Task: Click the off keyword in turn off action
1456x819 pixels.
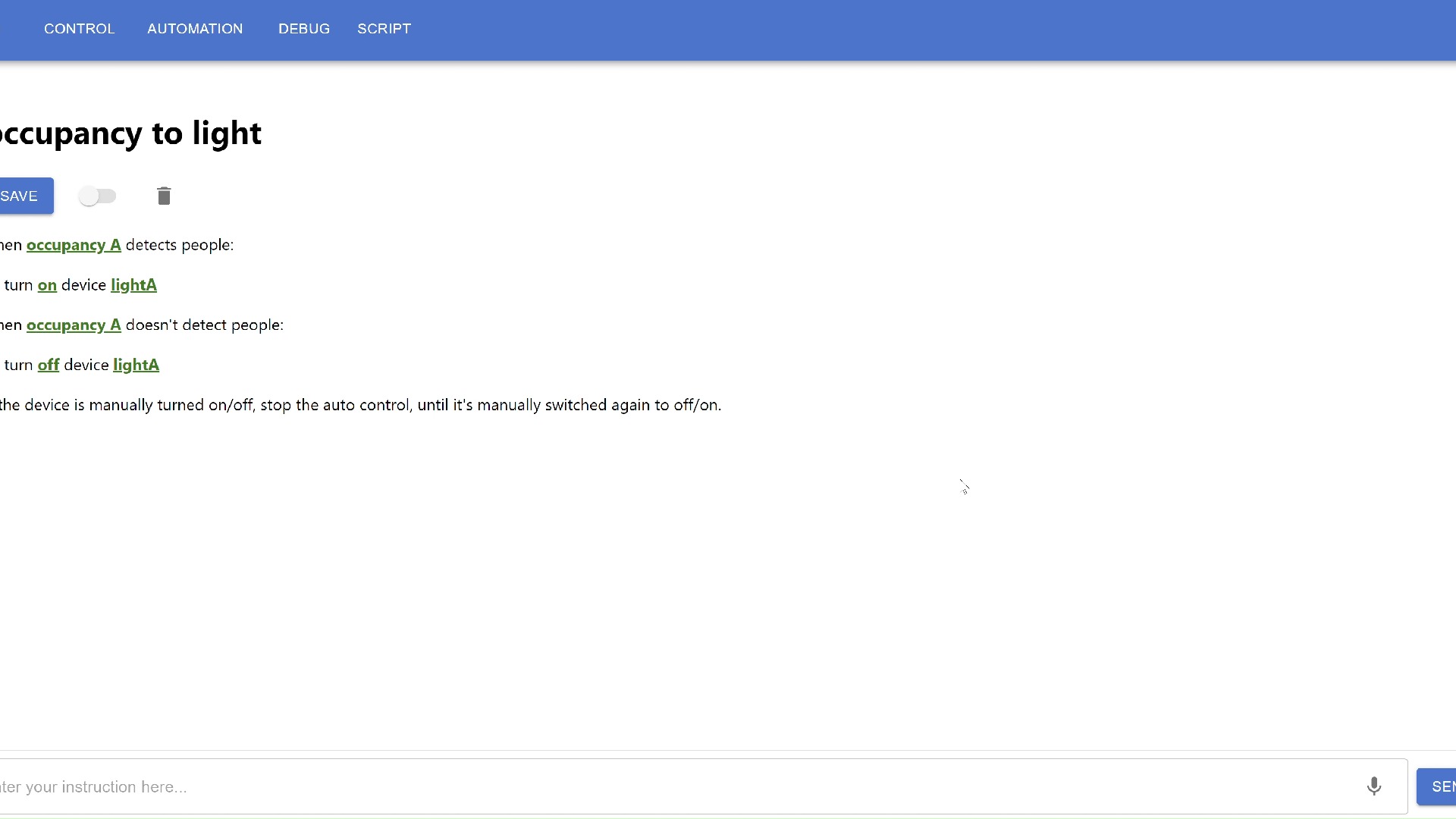Action: click(x=48, y=365)
